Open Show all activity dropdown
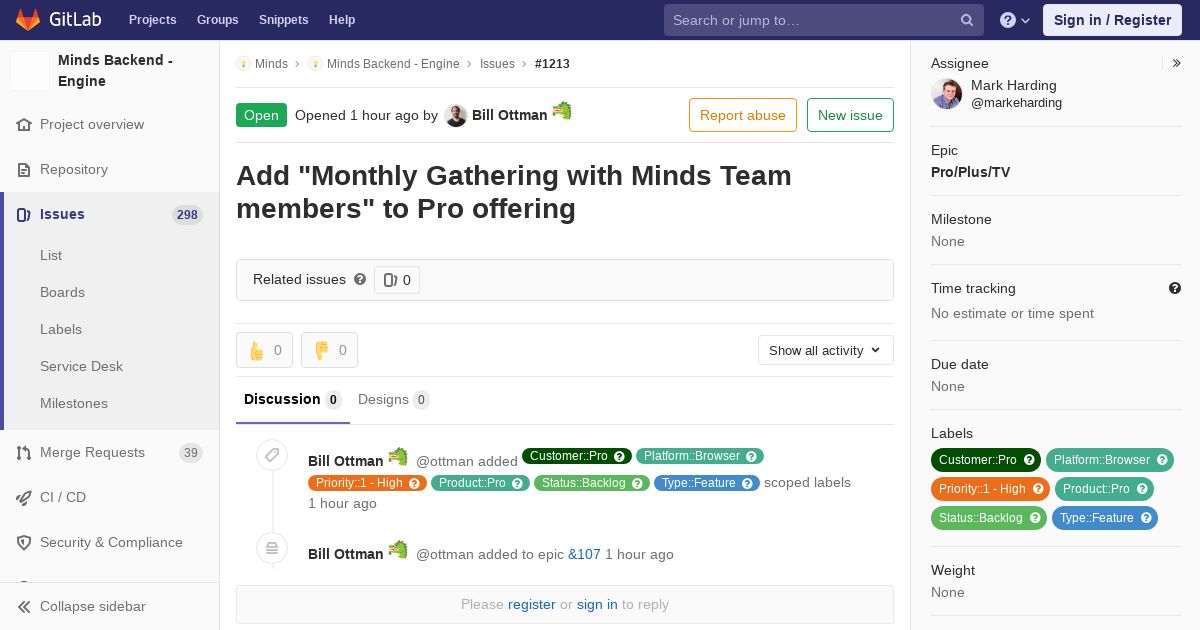Image resolution: width=1200 pixels, height=630 pixels. pos(826,350)
